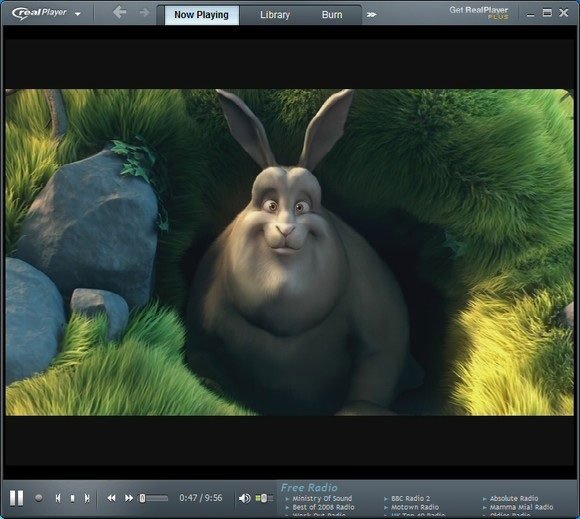580x519 pixels.
Task: Open Ministry Of Sound radio station
Action: [322, 498]
